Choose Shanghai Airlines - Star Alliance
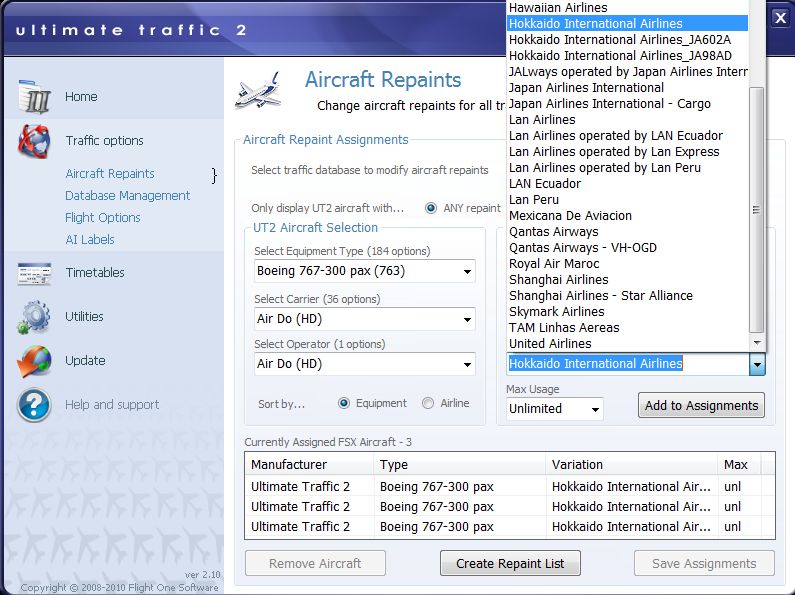This screenshot has width=795, height=595. point(627,295)
